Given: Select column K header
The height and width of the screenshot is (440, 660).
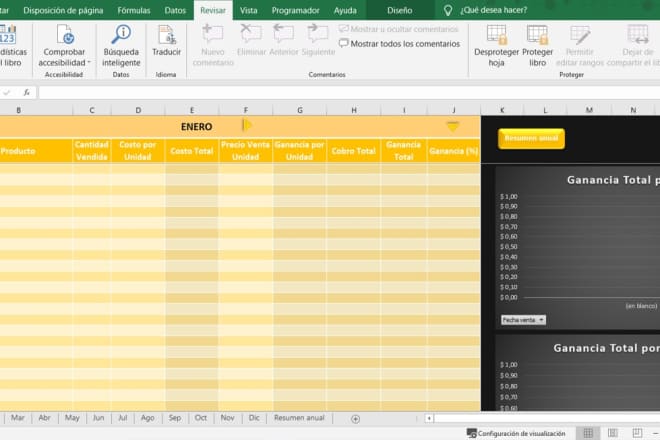Looking at the screenshot, I should coord(502,110).
